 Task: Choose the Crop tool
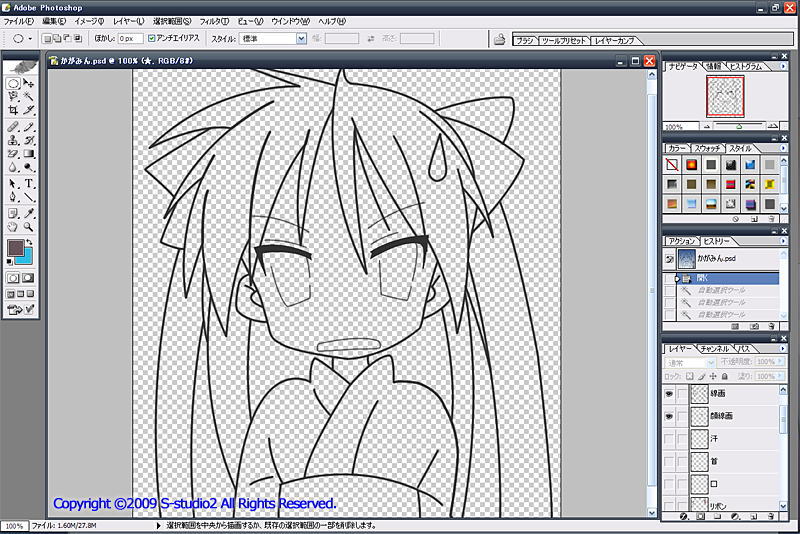click(x=13, y=111)
